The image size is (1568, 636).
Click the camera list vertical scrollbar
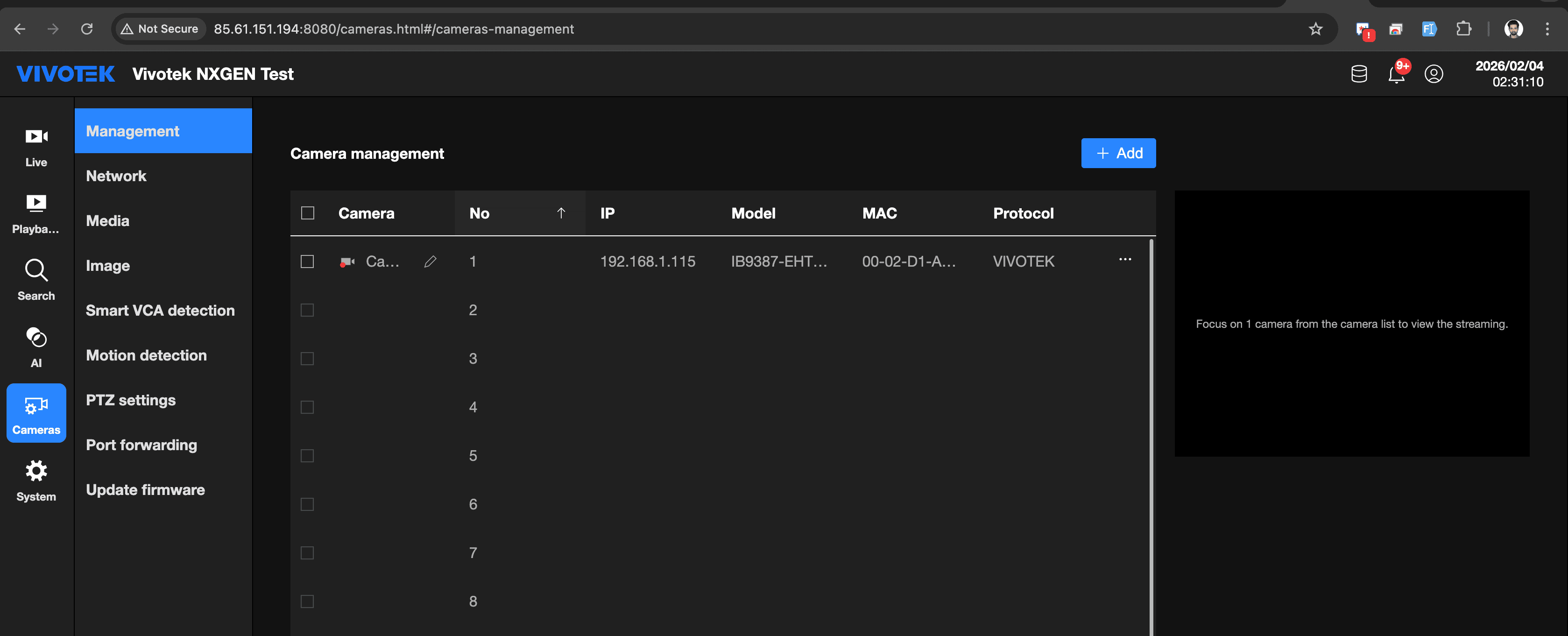[x=1151, y=426]
